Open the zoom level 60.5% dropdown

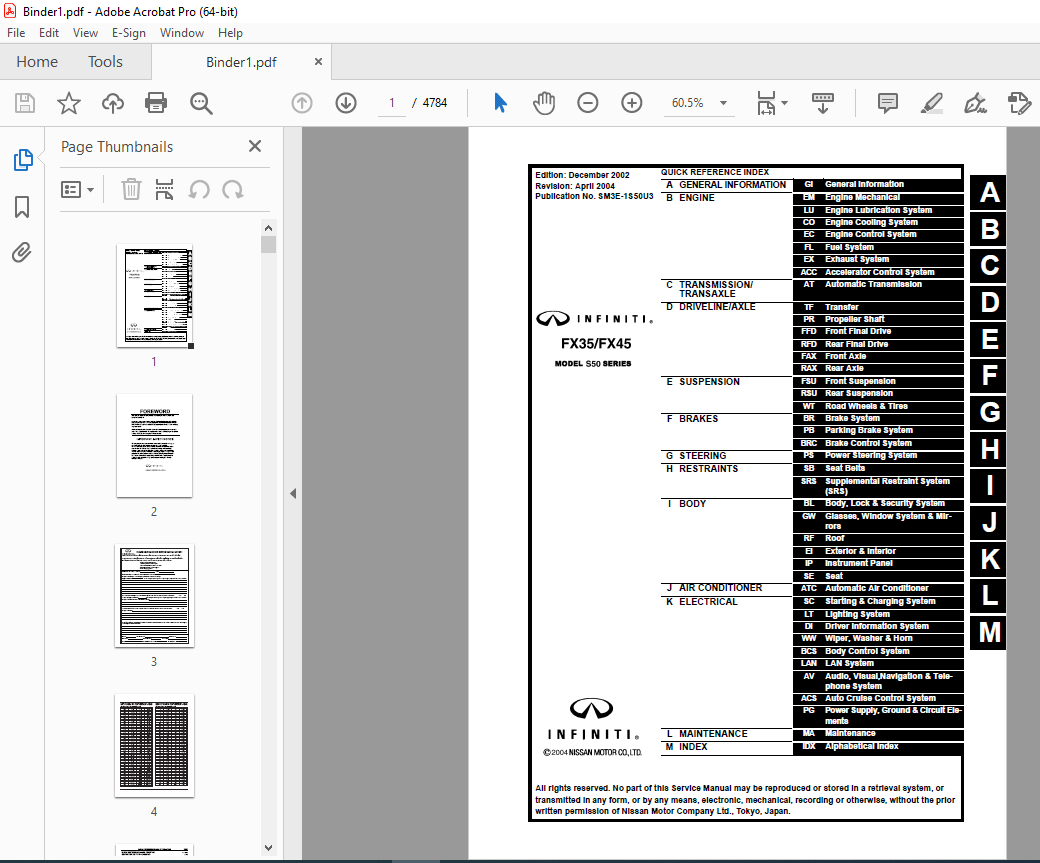[x=698, y=103]
